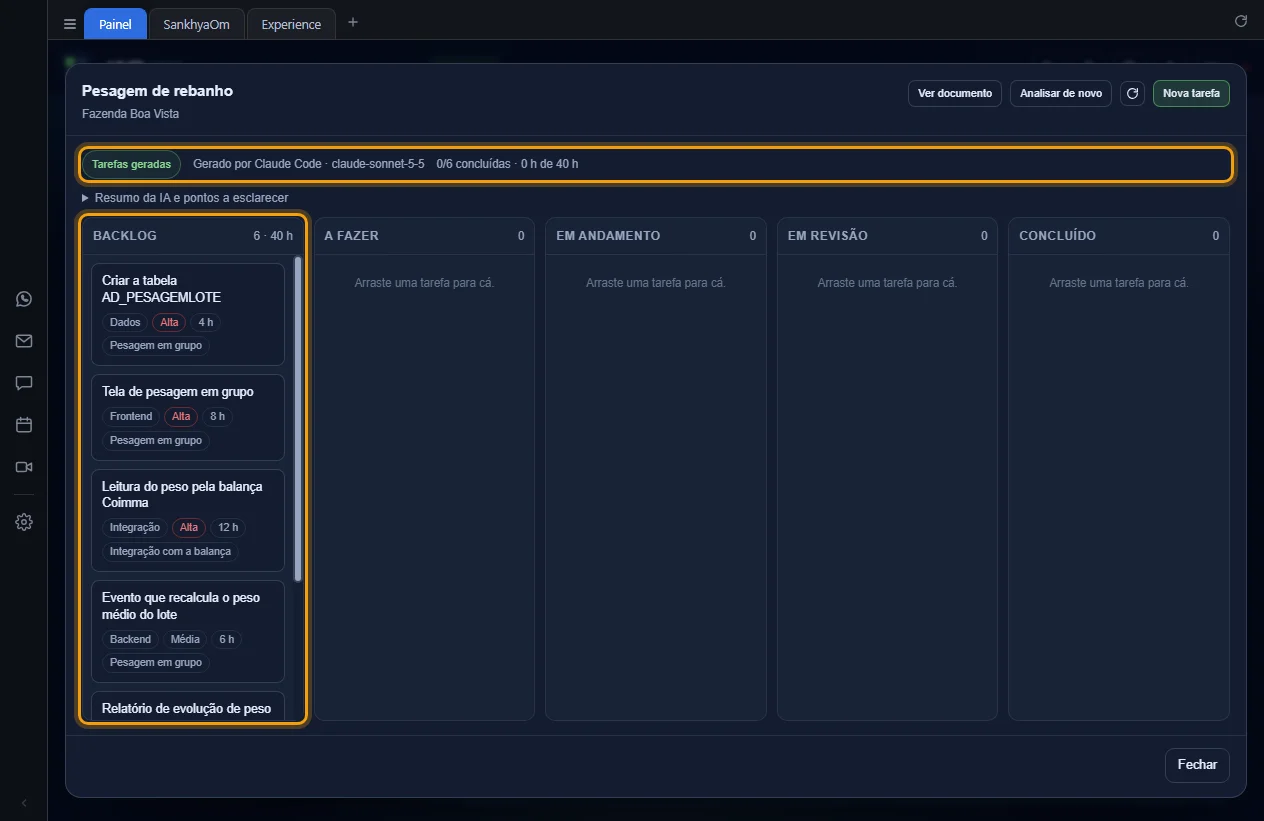Open the mail envelope sidebar icon
The height and width of the screenshot is (821, 1264).
(x=24, y=341)
